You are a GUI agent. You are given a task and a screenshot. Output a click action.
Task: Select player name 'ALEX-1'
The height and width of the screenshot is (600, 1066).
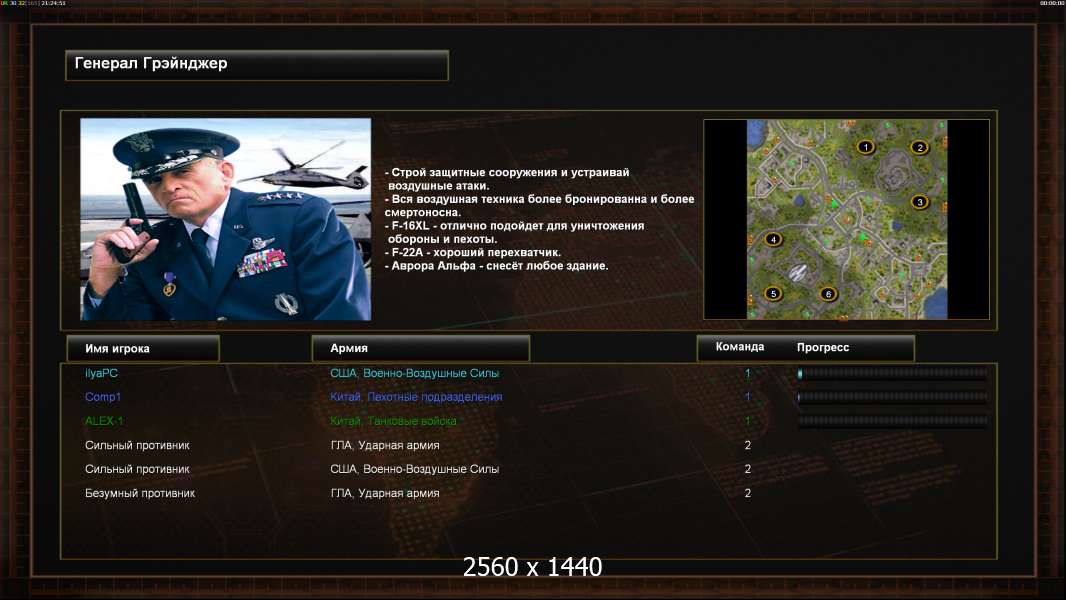point(104,421)
